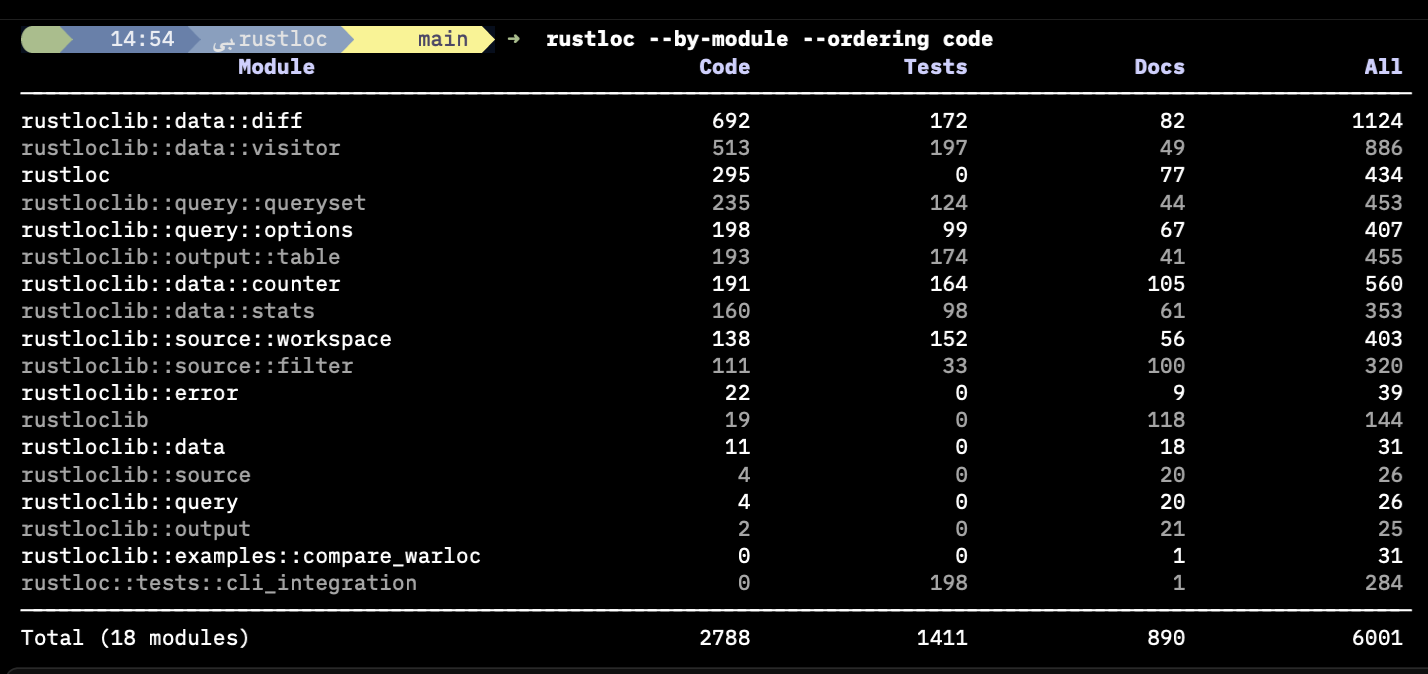Click all value 353 for data::stats

pos(1383,311)
